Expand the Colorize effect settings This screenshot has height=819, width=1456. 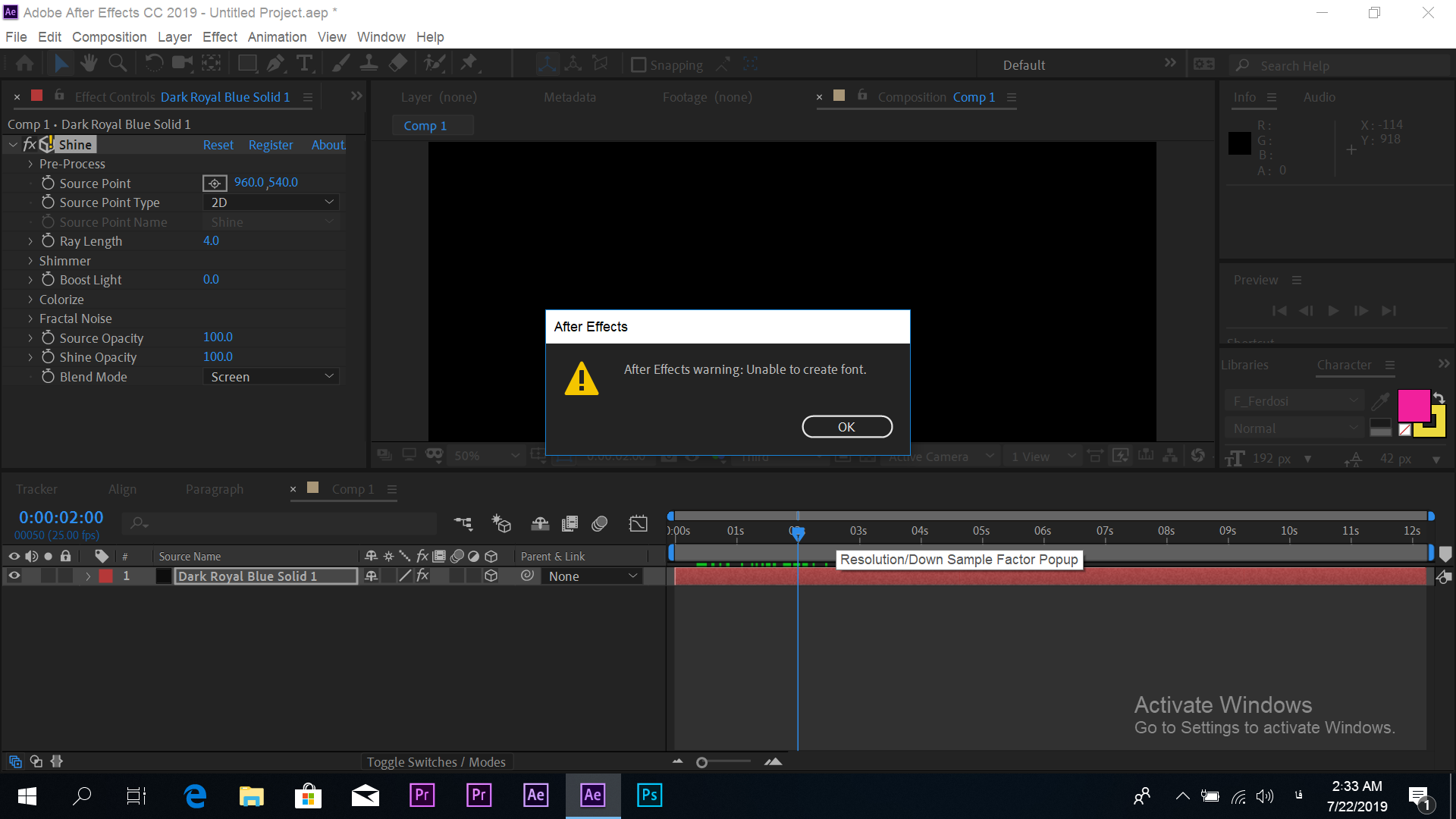(30, 299)
